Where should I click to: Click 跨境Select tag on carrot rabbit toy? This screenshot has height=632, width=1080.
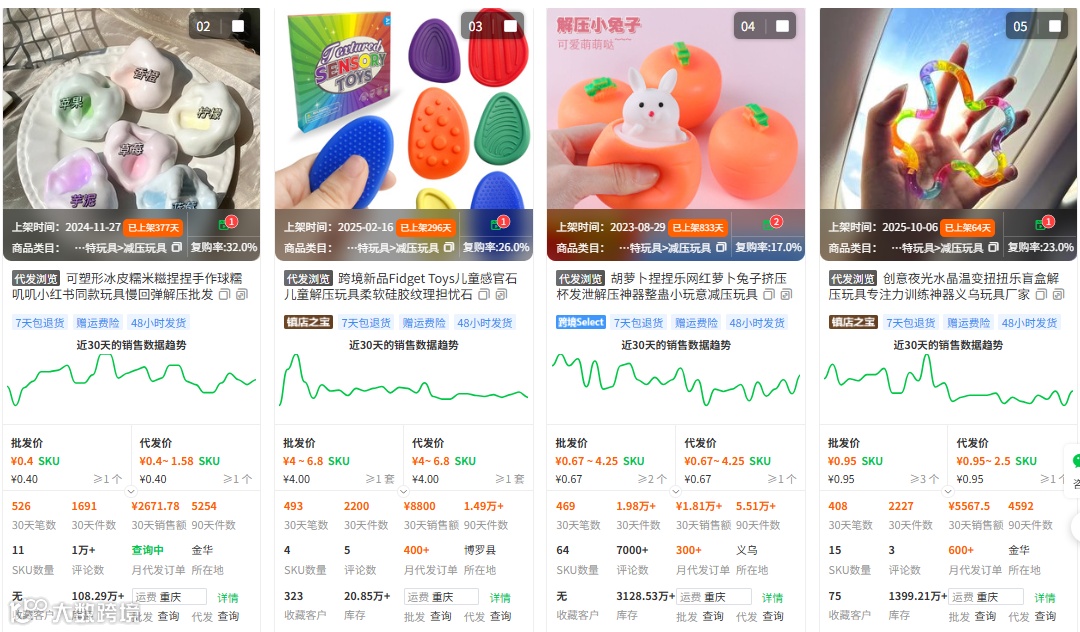click(581, 322)
